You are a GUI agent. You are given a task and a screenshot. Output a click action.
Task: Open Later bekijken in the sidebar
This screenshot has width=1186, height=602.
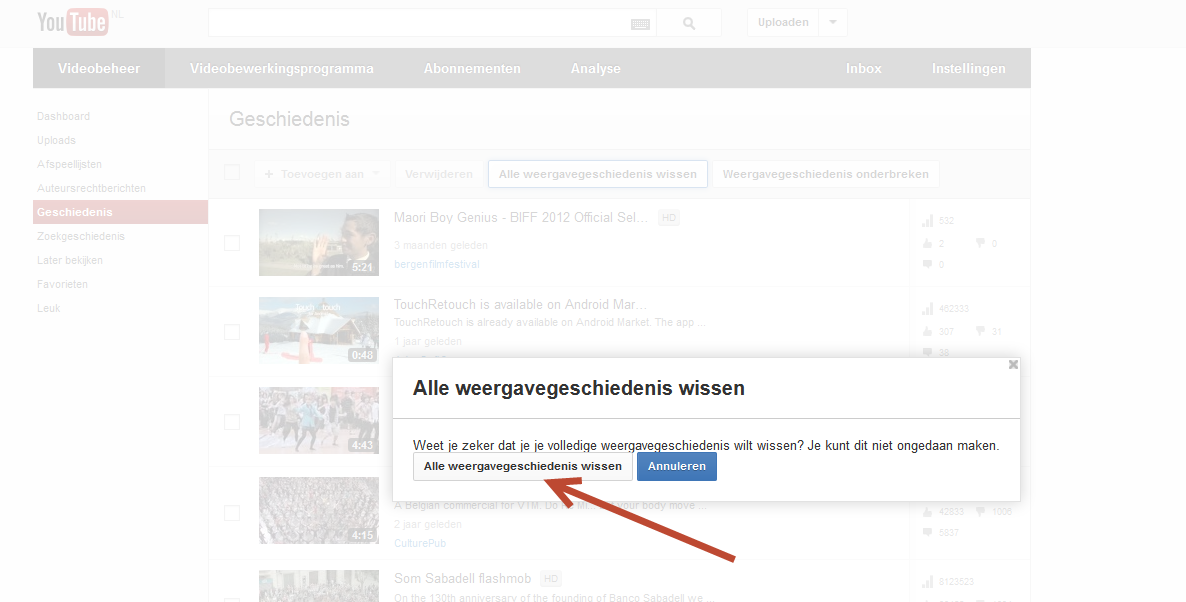point(70,260)
